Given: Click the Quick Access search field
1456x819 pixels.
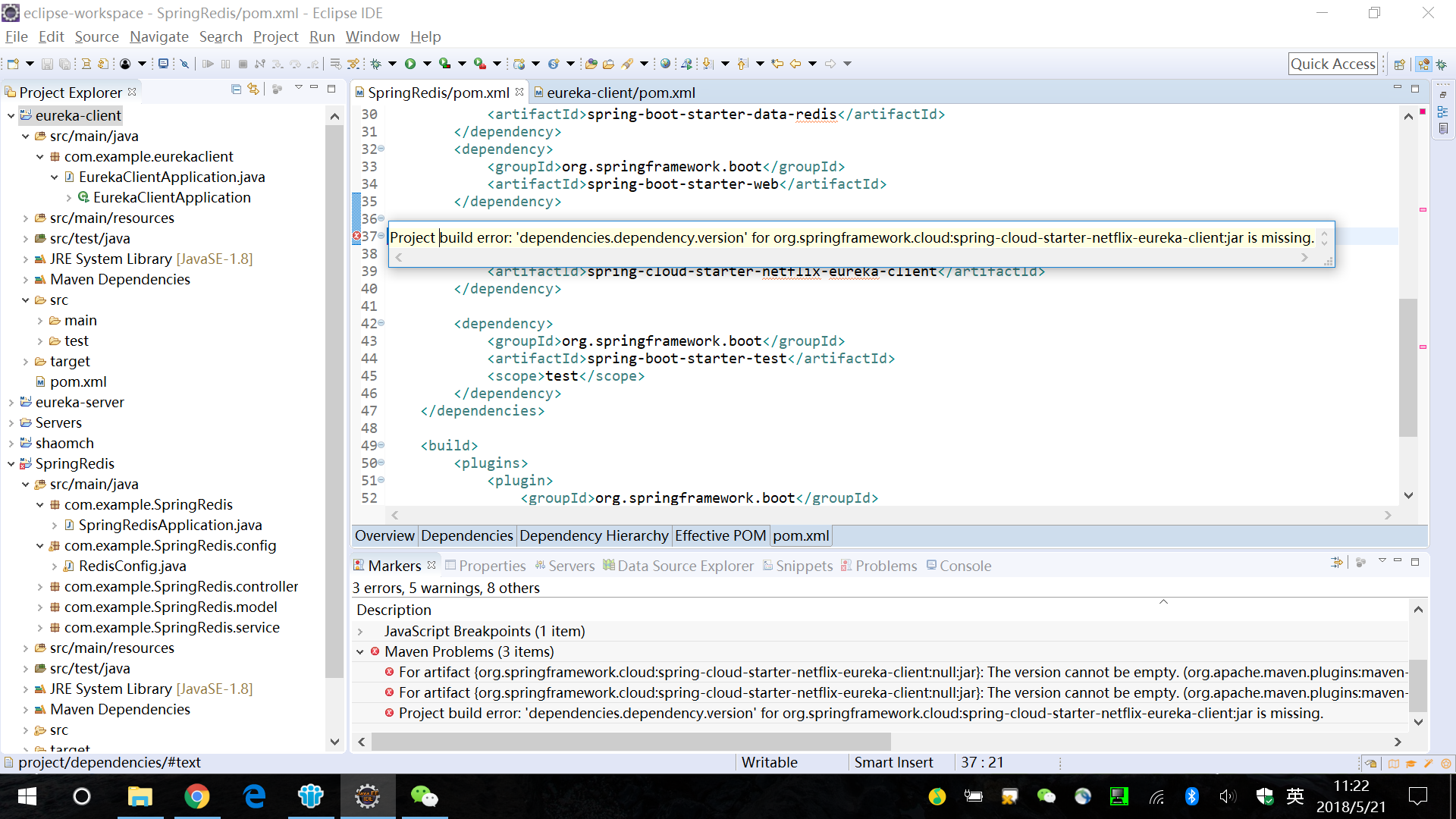Looking at the screenshot, I should (x=1333, y=64).
